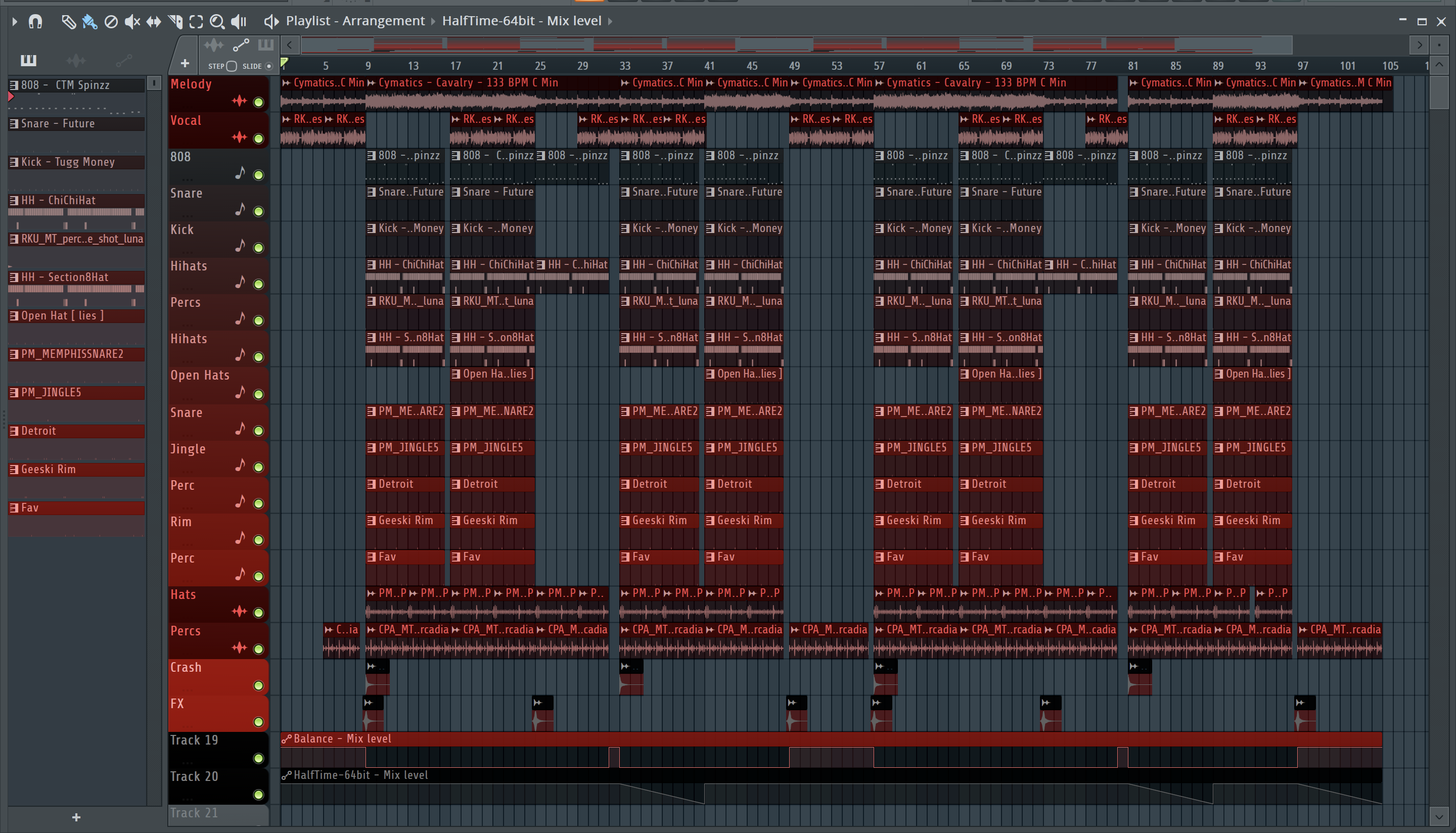Select the Zoom magnifier tool
Image resolution: width=1456 pixels, height=833 pixels.
[x=217, y=22]
